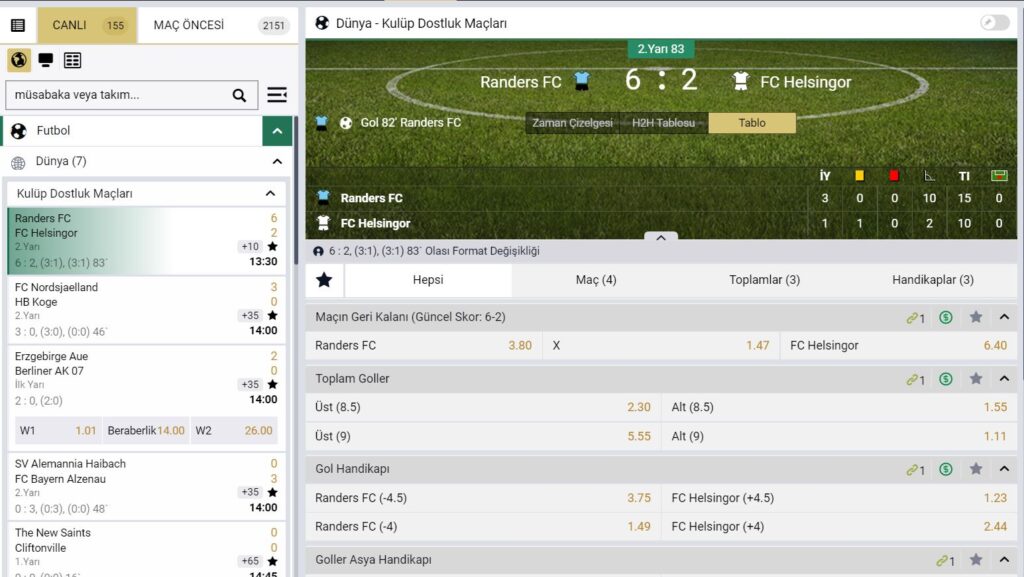This screenshot has height=577, width=1024.
Task: Collapse Maçın Geri Kalanı market
Action: coord(1004,317)
